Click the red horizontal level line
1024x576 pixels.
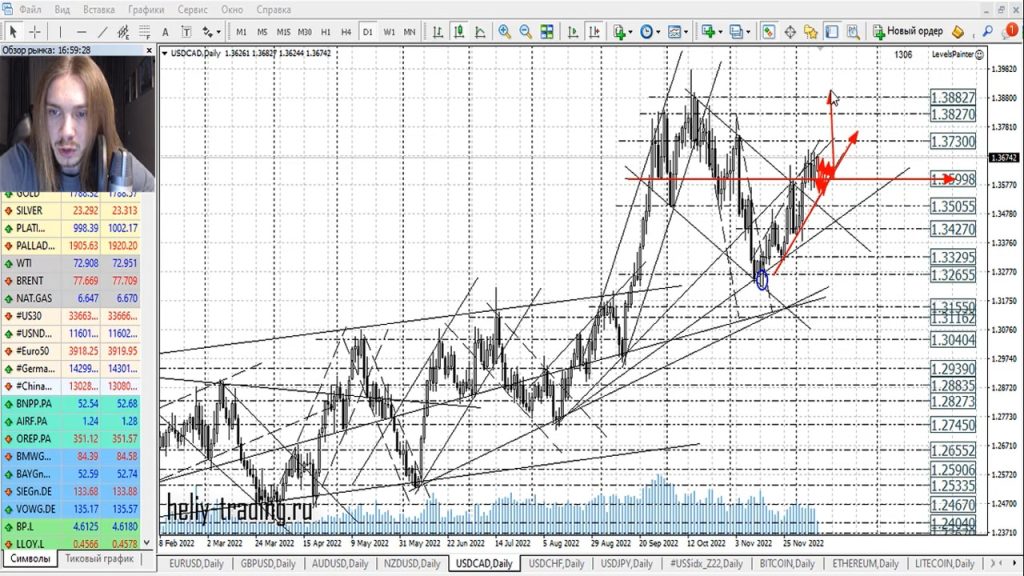[700, 178]
